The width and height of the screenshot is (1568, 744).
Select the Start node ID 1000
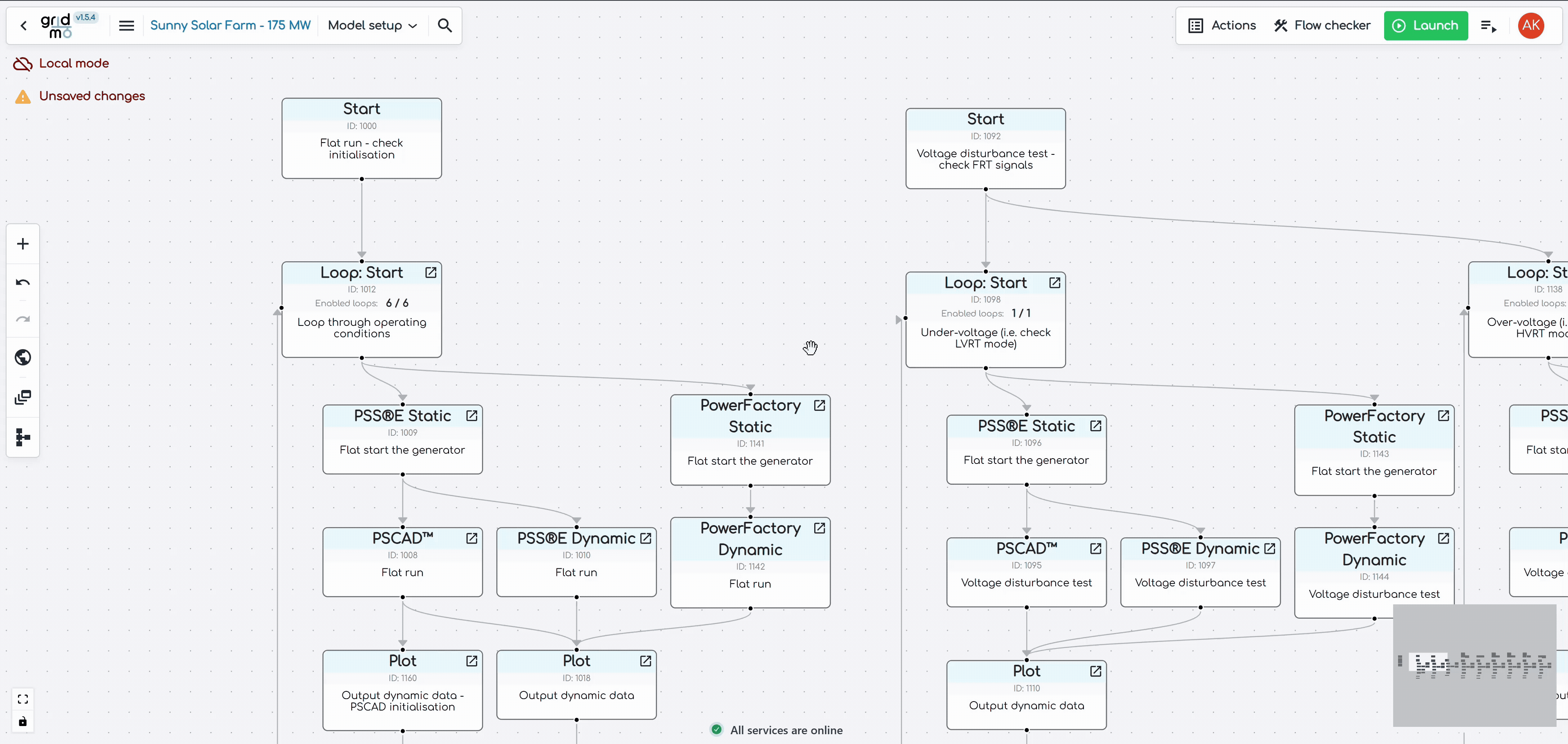point(362,138)
